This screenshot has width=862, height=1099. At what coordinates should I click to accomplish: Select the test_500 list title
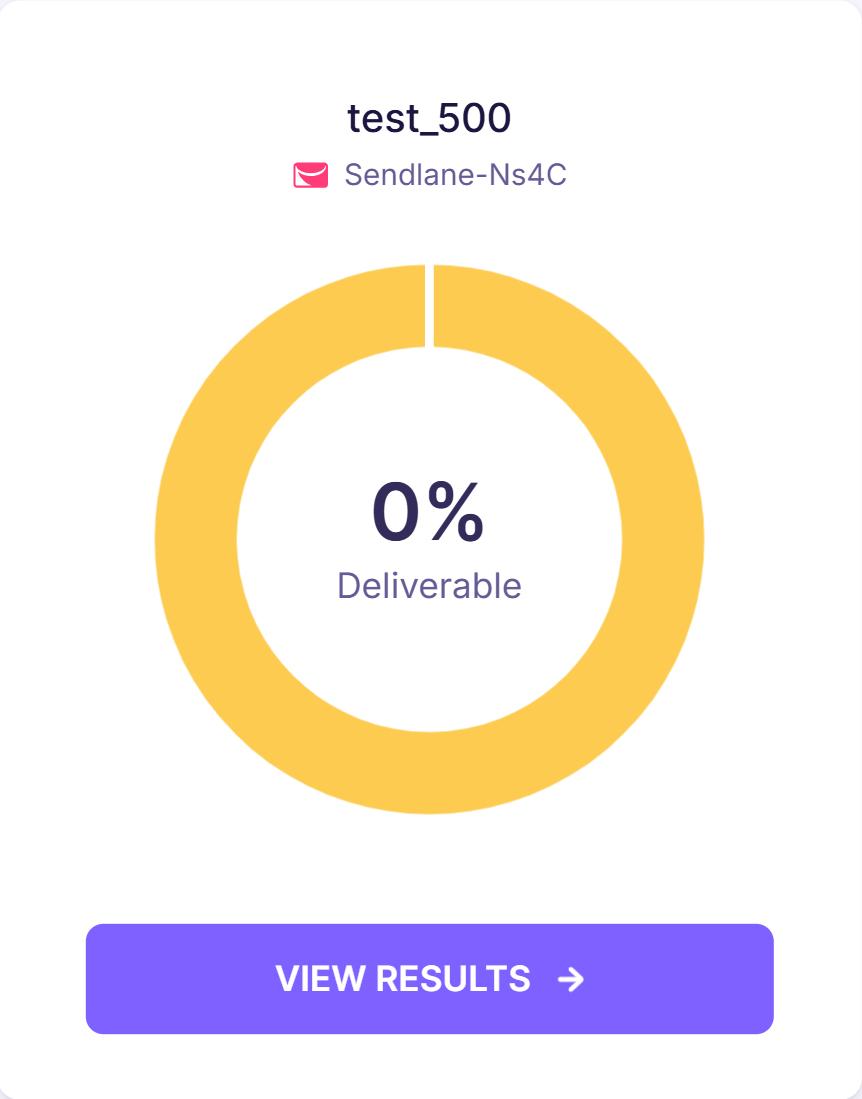[430, 118]
